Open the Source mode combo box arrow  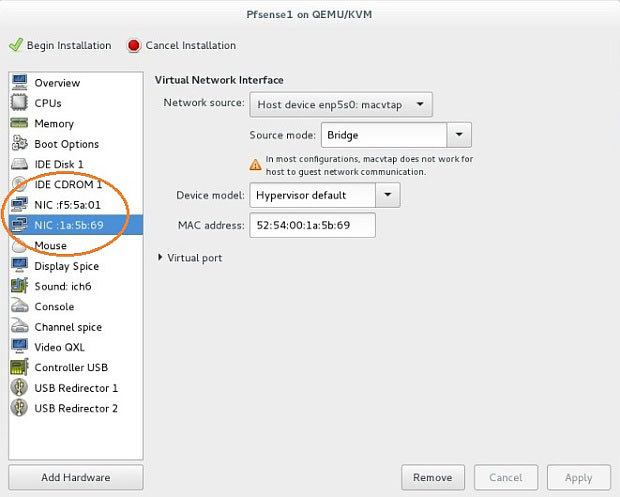tap(459, 135)
